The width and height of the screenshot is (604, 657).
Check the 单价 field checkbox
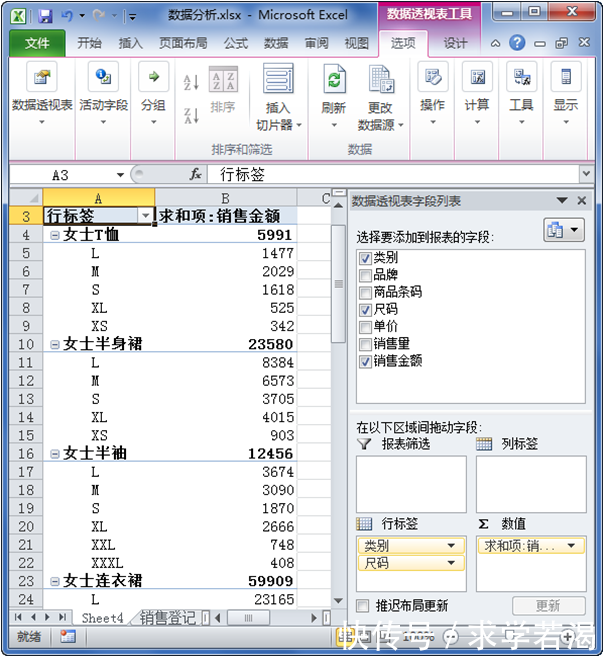[365, 327]
